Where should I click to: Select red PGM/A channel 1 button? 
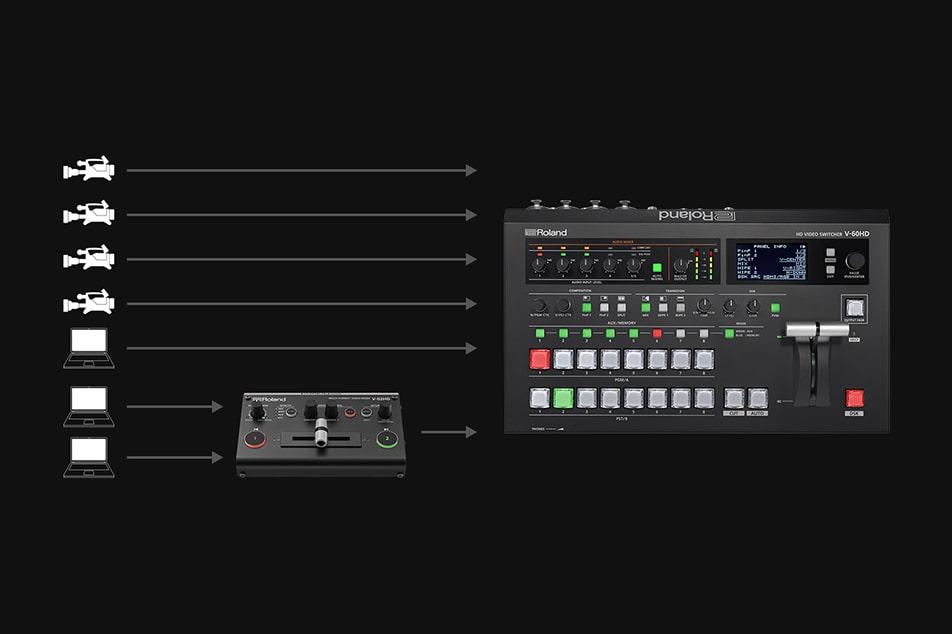pyautogui.click(x=540, y=359)
